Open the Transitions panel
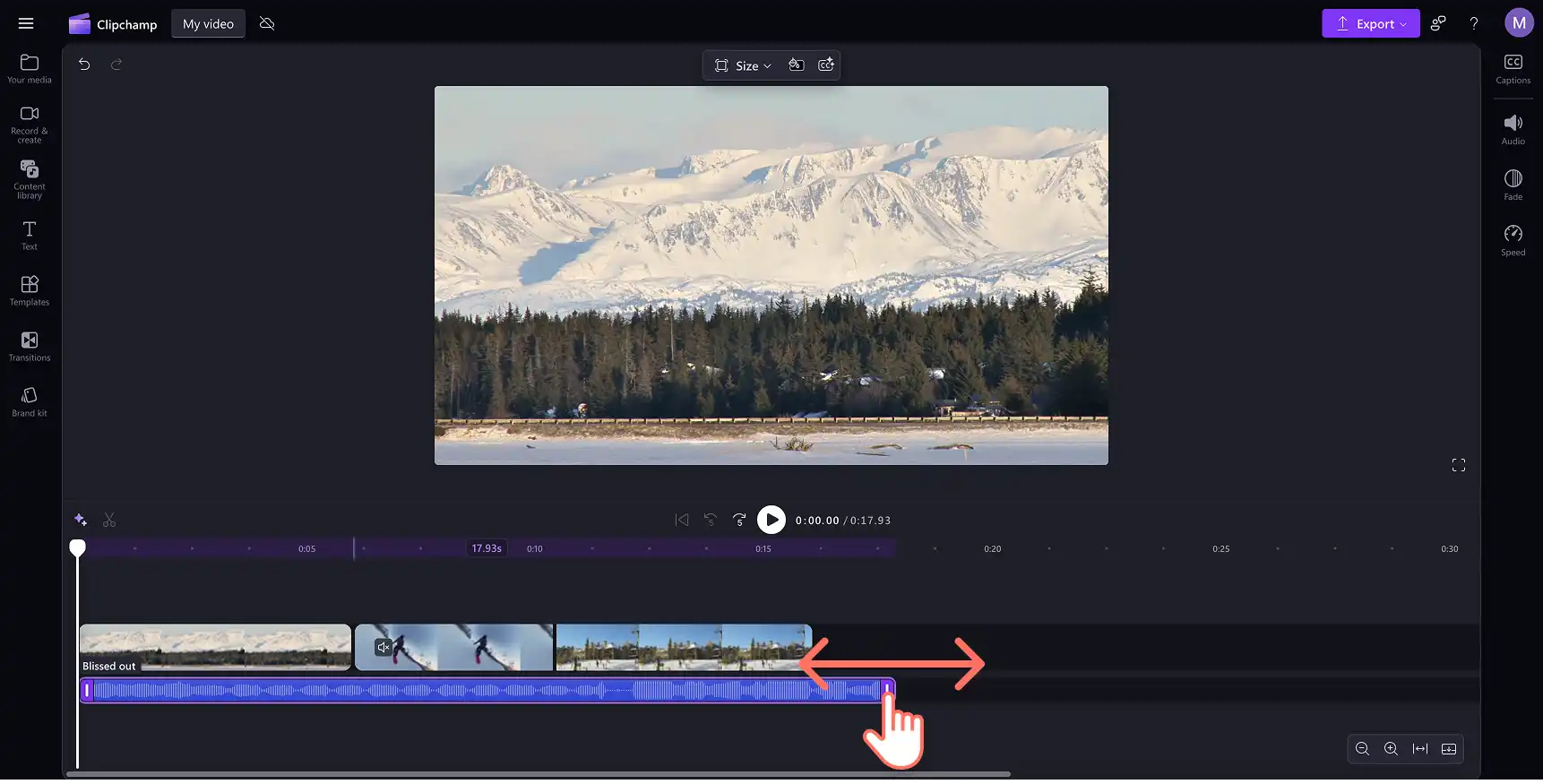Screen dimensions: 1543x784 pyautogui.click(x=30, y=347)
